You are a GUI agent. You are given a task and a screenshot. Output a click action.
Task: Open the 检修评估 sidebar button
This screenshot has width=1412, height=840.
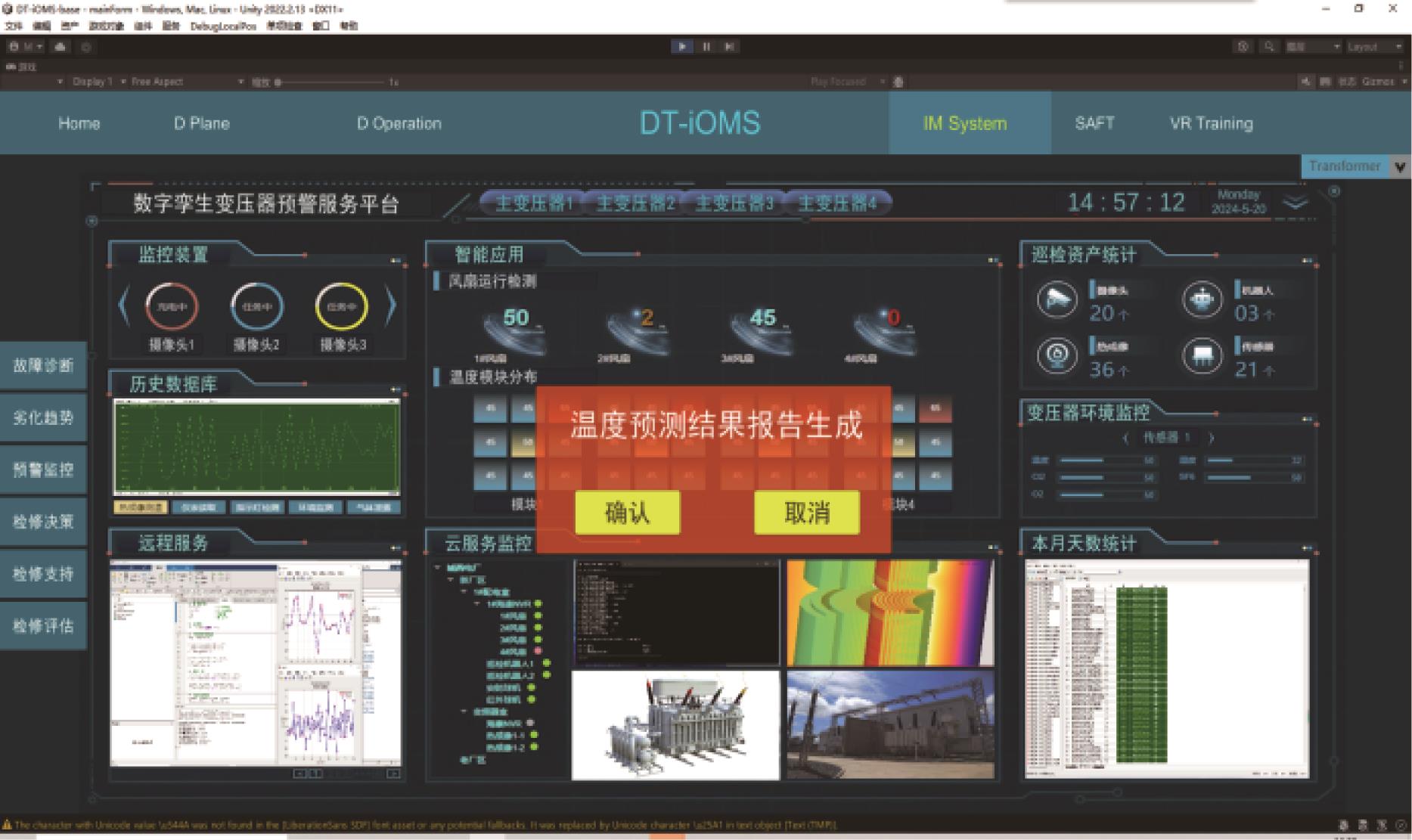tap(43, 626)
